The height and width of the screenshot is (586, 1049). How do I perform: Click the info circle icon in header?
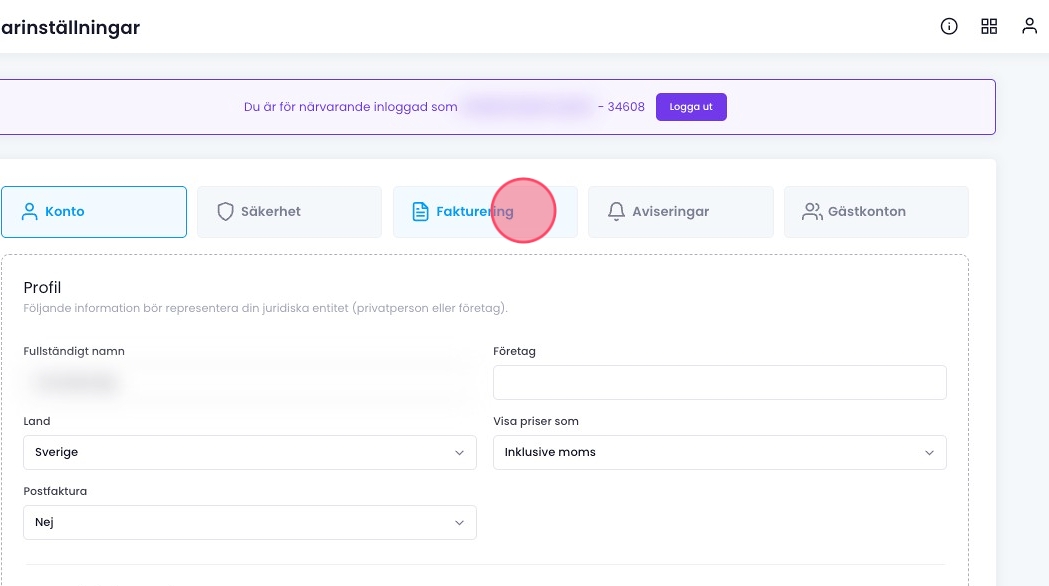pos(949,27)
